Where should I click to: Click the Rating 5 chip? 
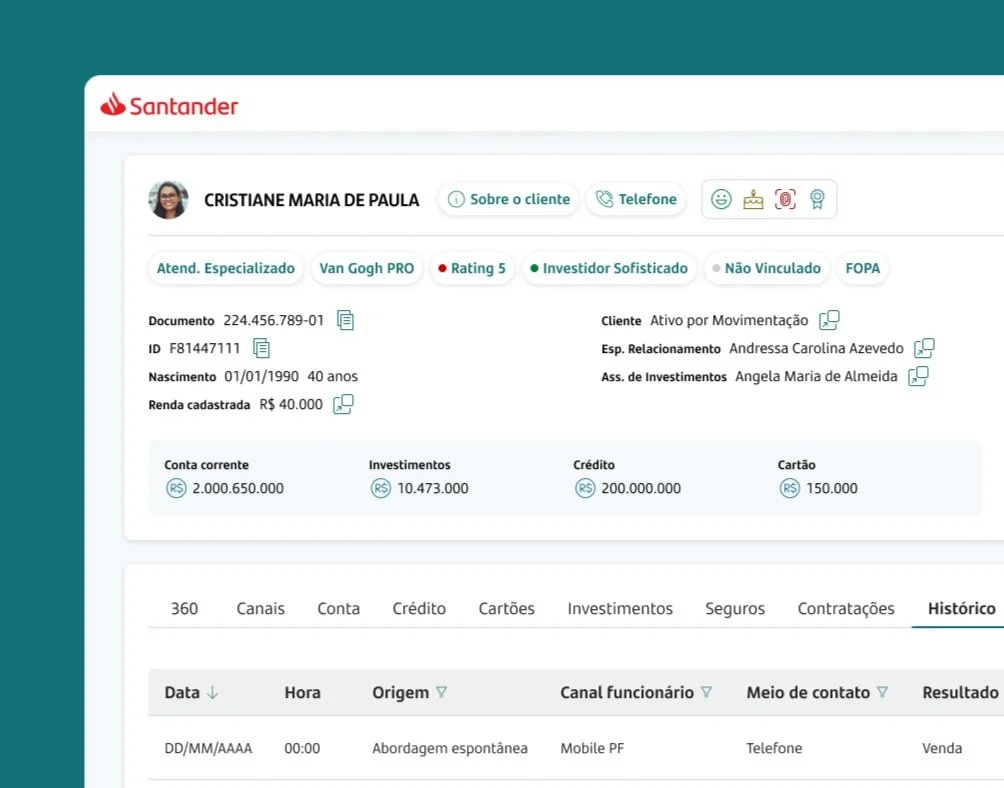point(472,268)
